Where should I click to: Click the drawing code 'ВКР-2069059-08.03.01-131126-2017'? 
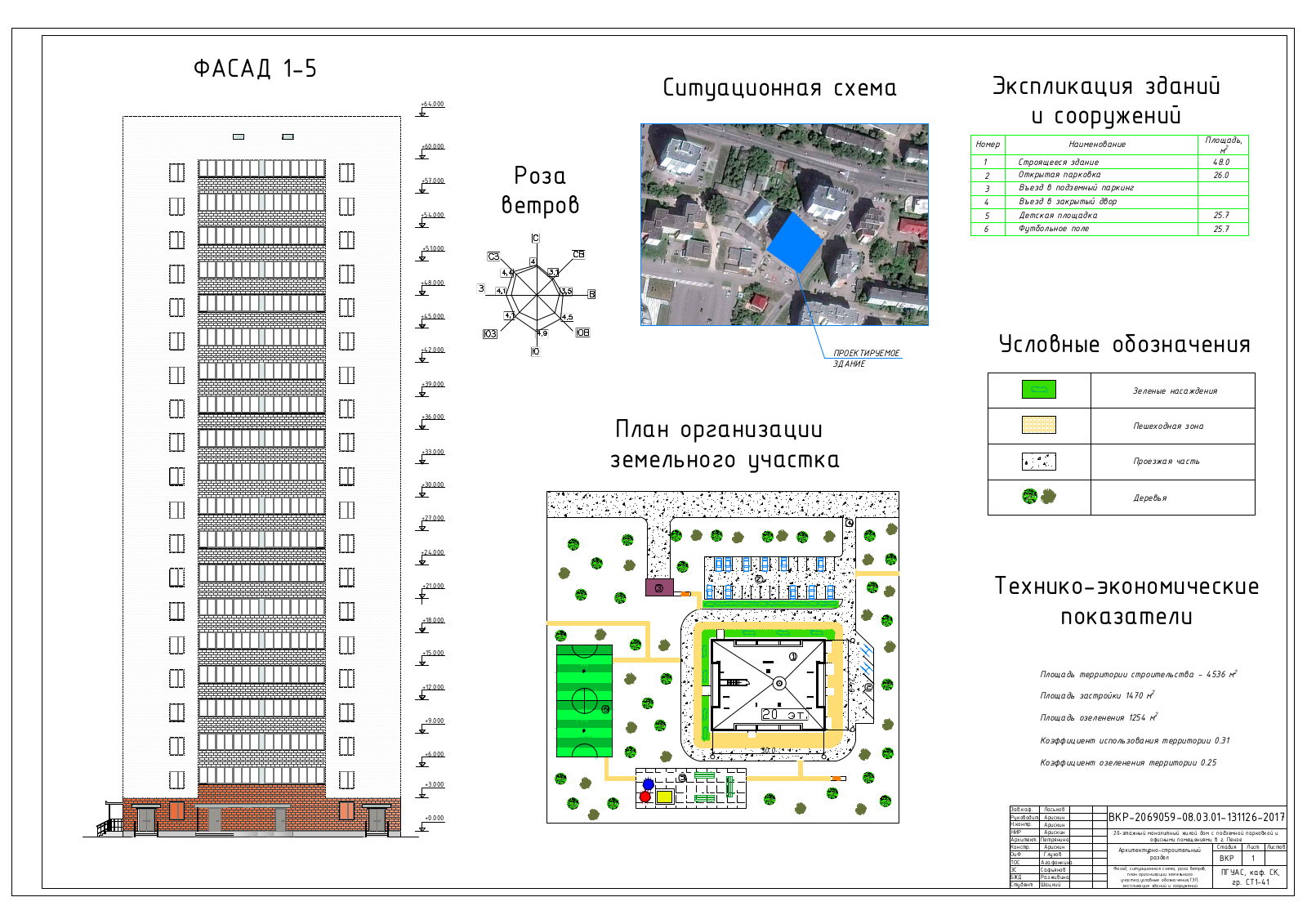point(1197,816)
